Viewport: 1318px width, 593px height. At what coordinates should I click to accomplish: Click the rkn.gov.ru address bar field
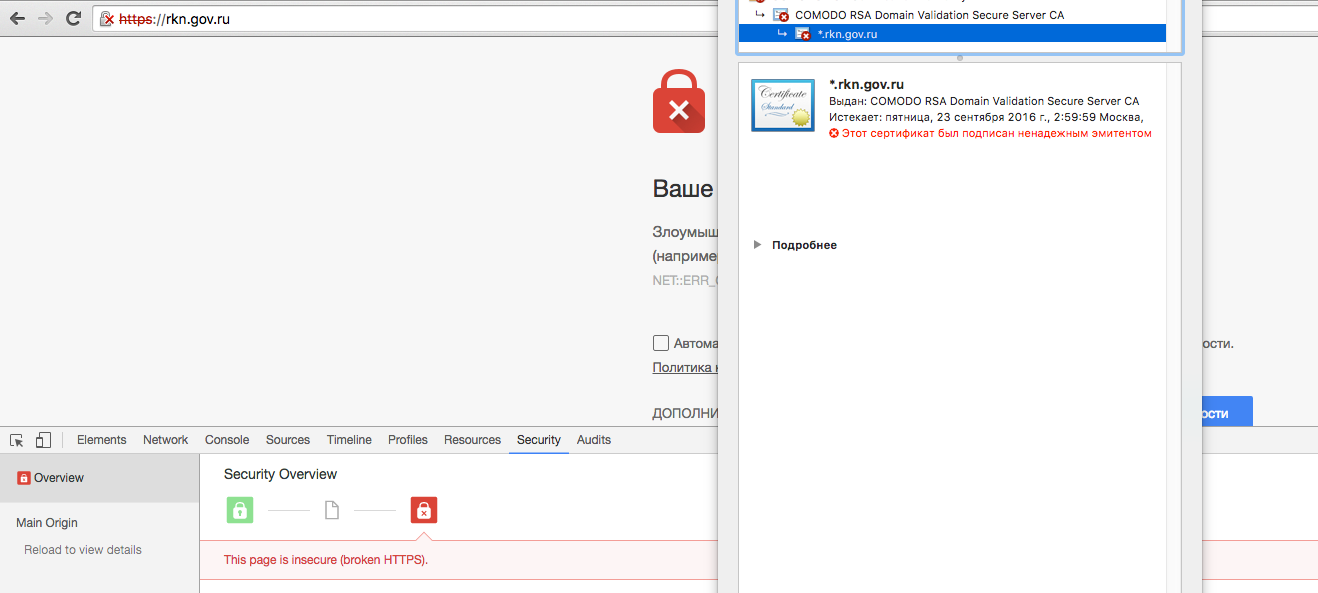point(405,18)
